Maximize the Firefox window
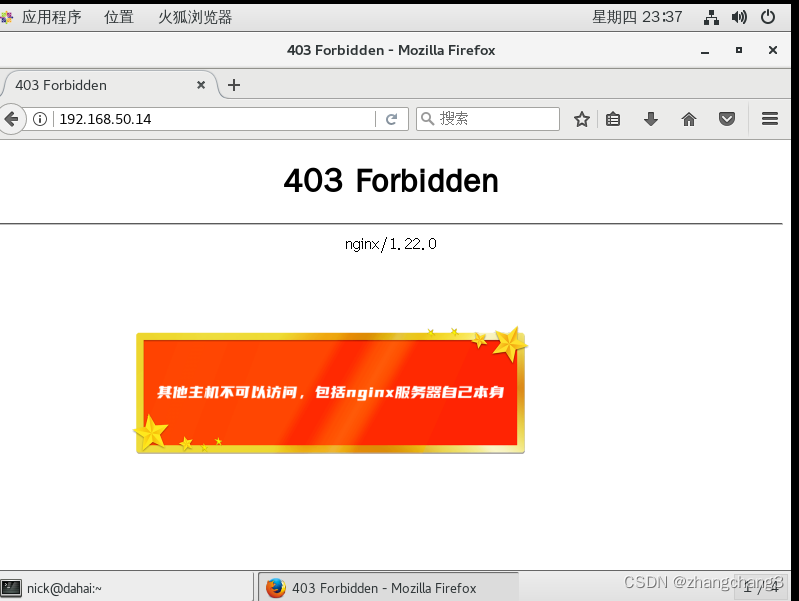The height and width of the screenshot is (601, 799). 739,50
